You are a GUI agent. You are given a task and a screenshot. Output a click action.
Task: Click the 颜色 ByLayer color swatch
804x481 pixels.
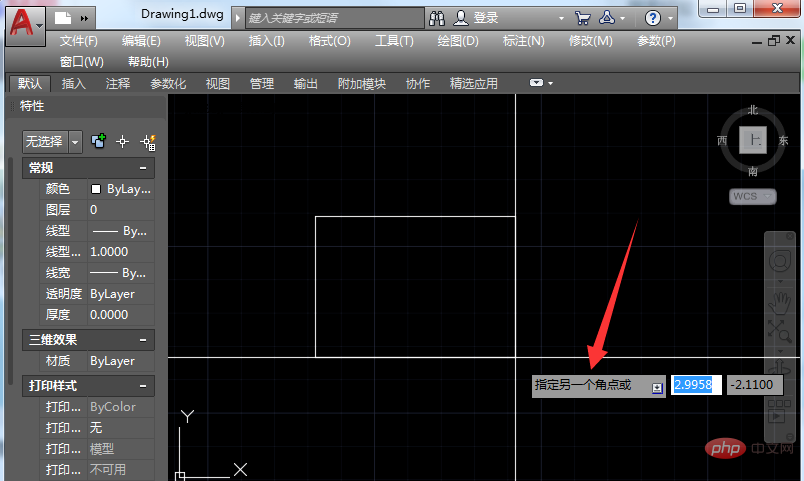tap(96, 189)
